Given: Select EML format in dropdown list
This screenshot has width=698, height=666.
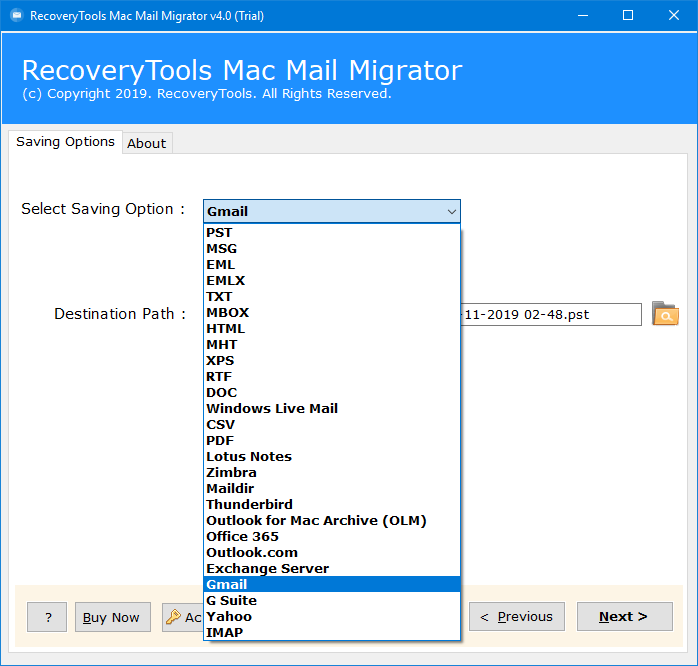Looking at the screenshot, I should coord(332,264).
